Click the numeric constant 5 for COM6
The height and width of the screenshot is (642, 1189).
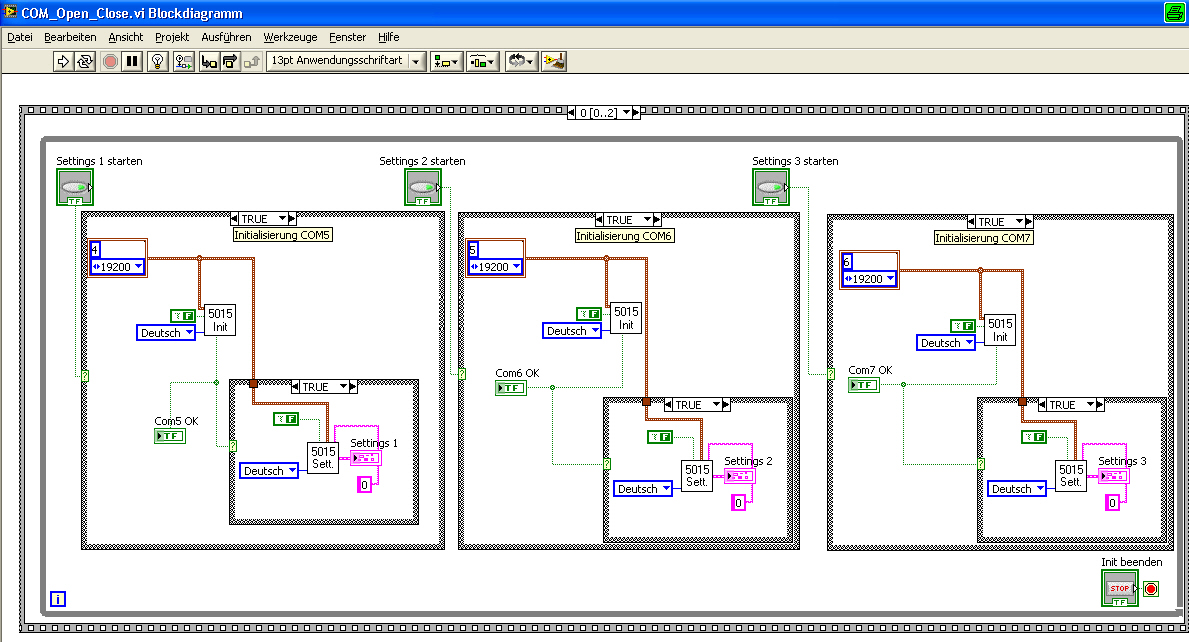pyautogui.click(x=473, y=249)
